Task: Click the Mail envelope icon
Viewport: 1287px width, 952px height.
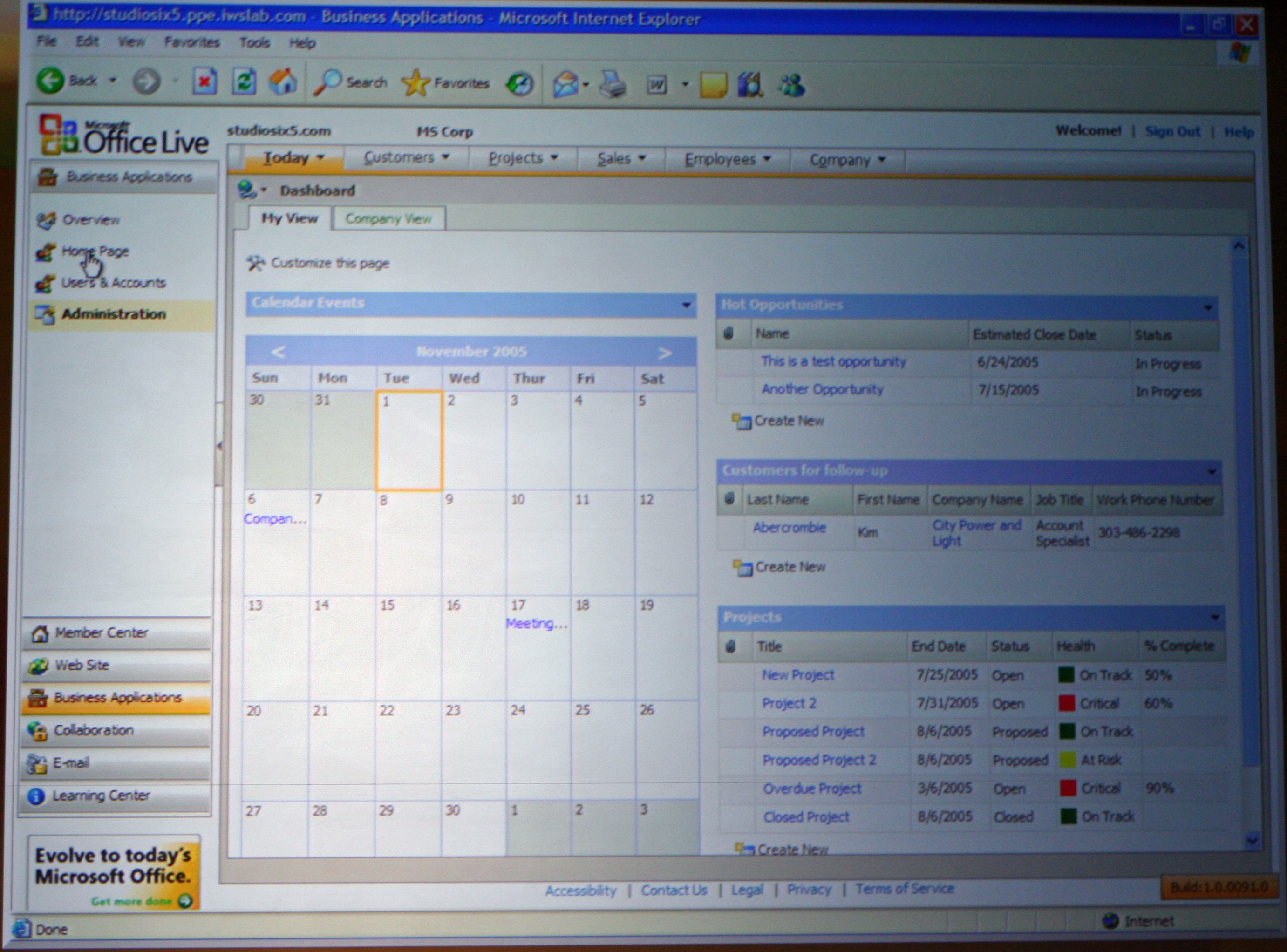Action: click(565, 84)
